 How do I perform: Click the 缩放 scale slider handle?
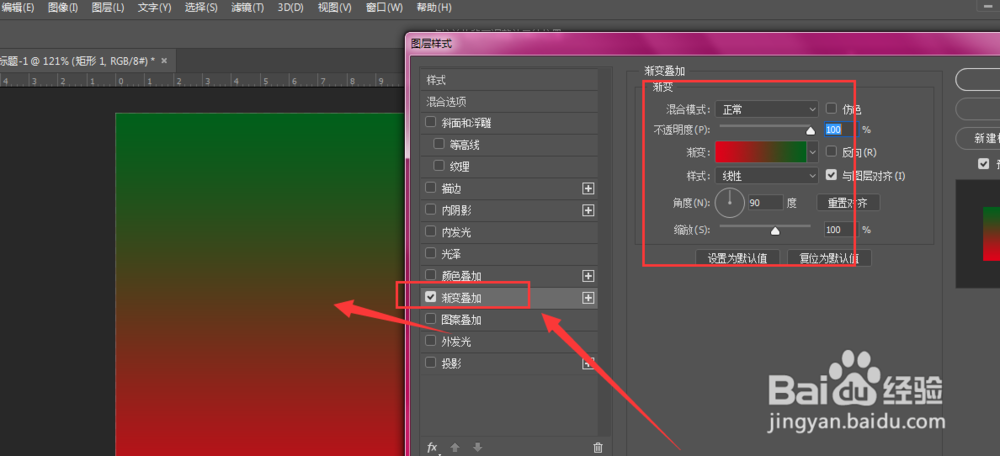(775, 230)
